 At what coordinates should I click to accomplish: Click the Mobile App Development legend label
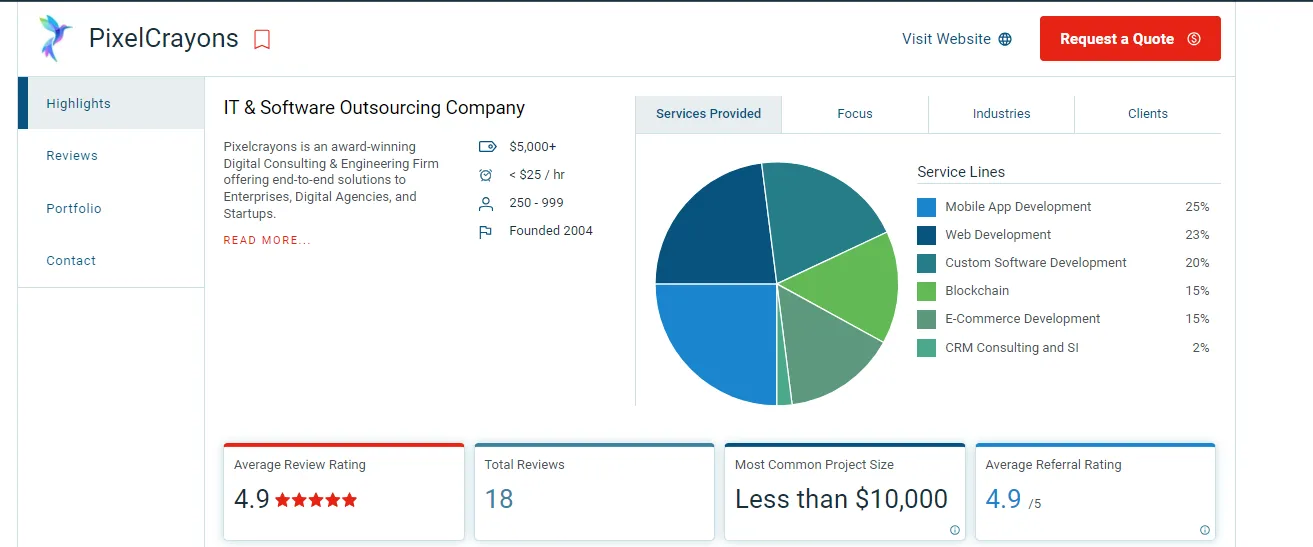[1018, 207]
